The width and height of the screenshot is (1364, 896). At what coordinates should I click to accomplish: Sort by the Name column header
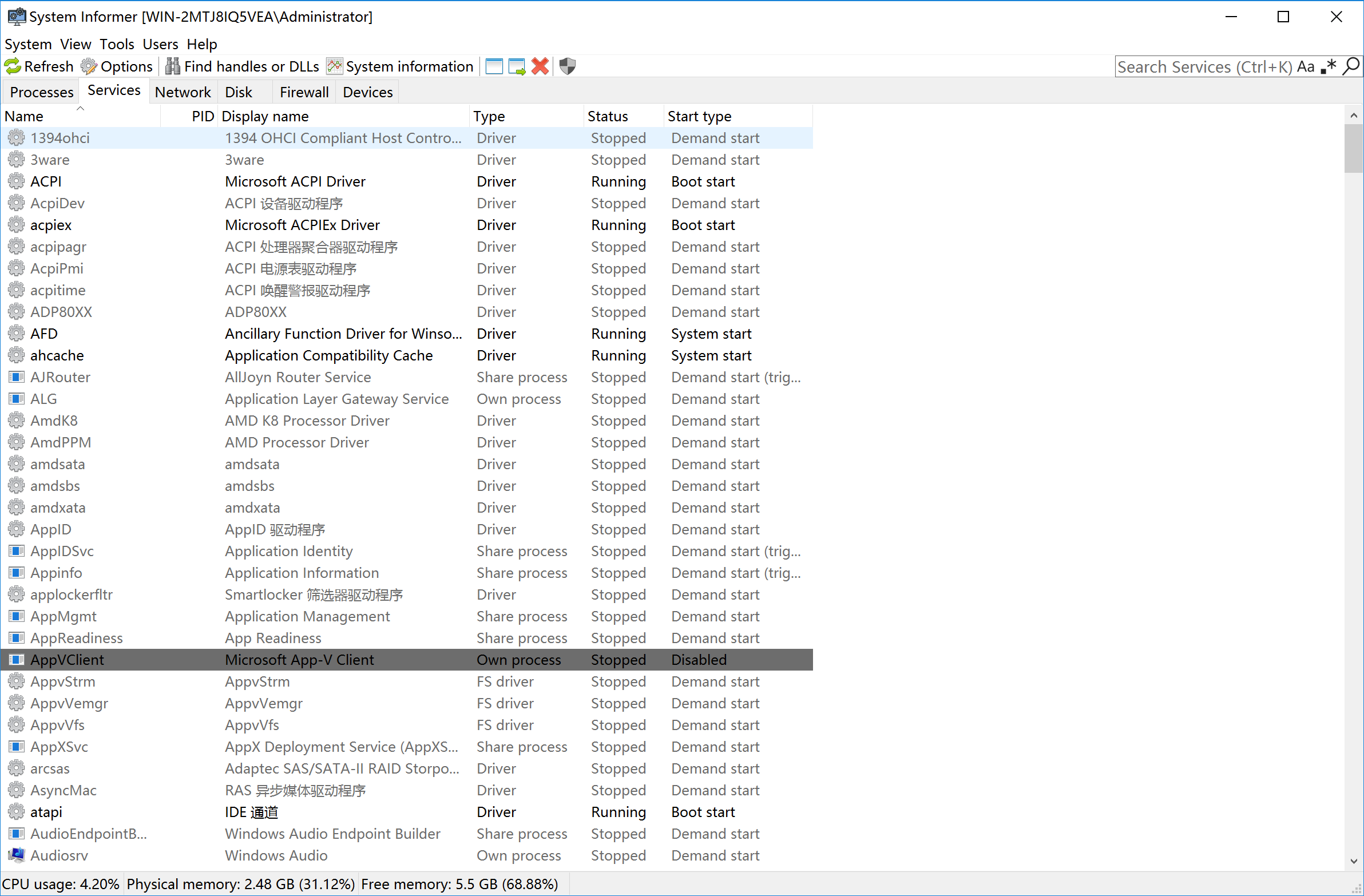pyautogui.click(x=24, y=116)
